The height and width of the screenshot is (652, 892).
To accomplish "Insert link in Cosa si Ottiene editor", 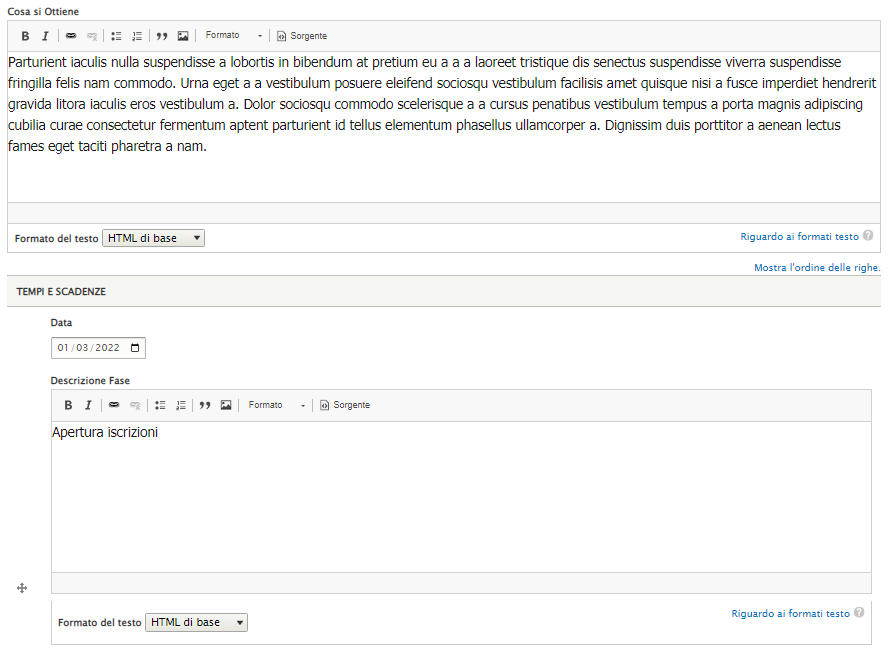I will (71, 36).
